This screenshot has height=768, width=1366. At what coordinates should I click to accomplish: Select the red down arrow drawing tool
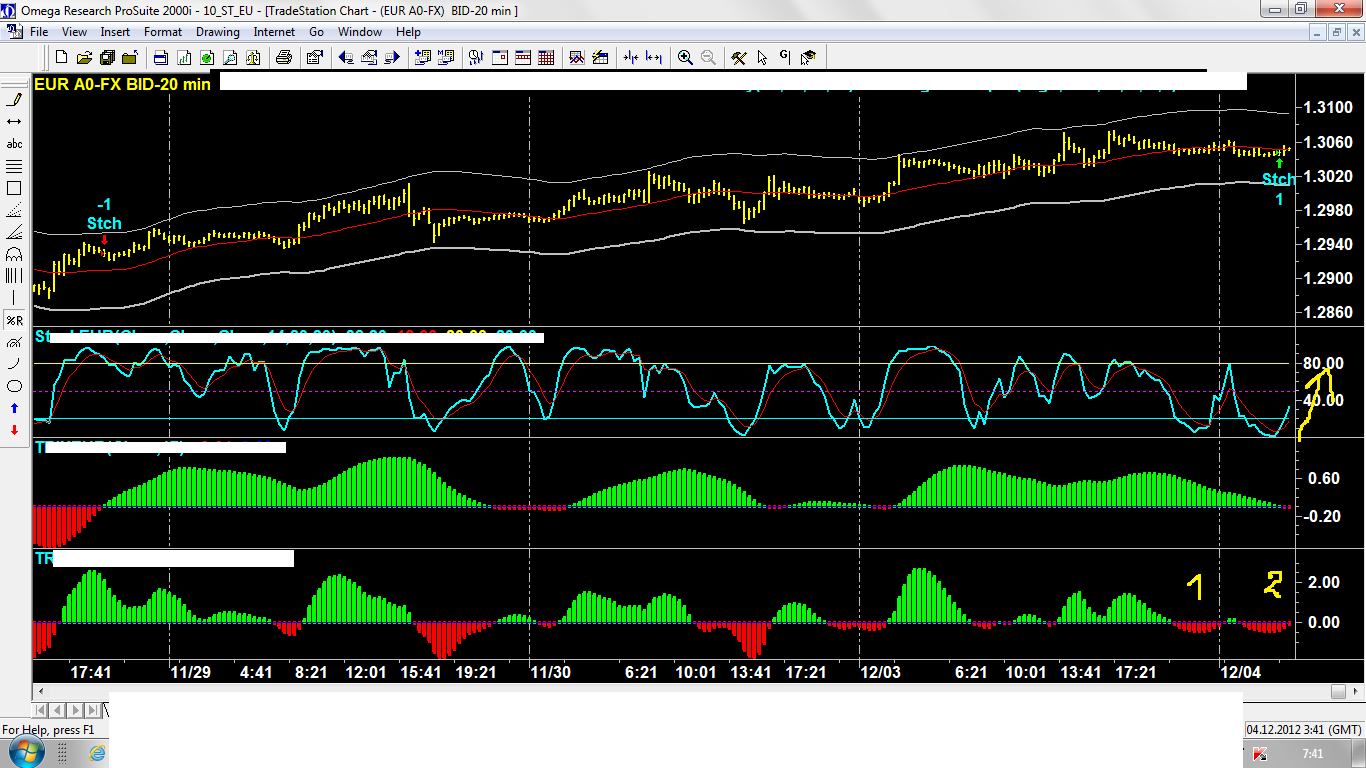(15, 430)
